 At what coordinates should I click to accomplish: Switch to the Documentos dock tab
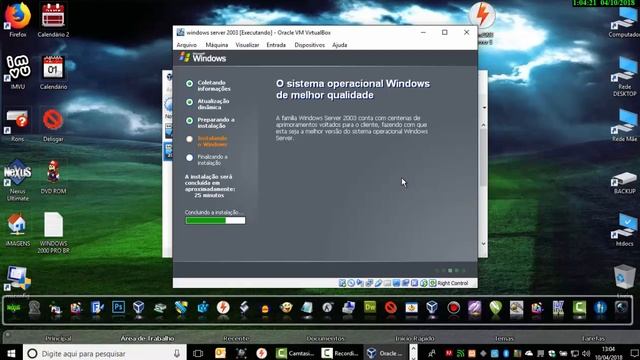tap(325, 338)
